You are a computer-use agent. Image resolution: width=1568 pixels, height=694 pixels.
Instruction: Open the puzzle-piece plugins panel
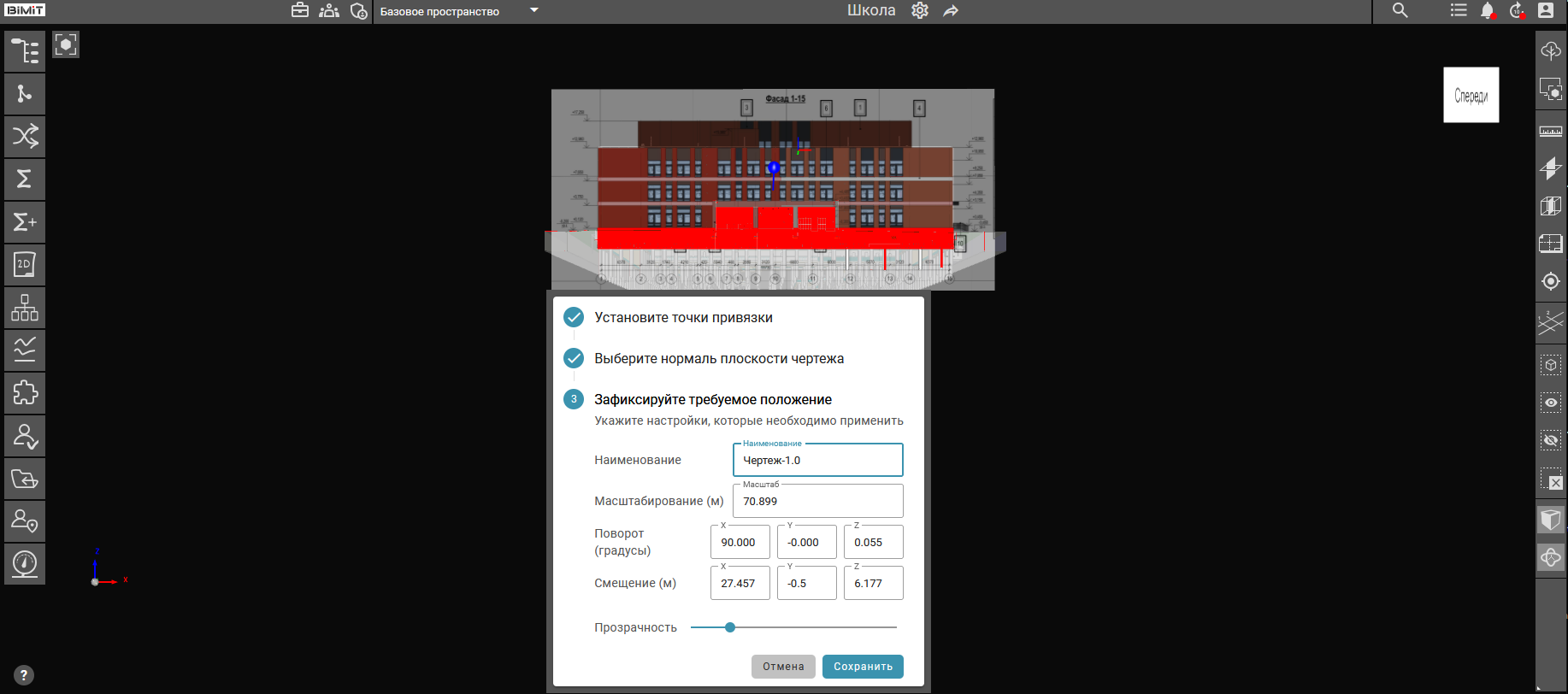(25, 393)
